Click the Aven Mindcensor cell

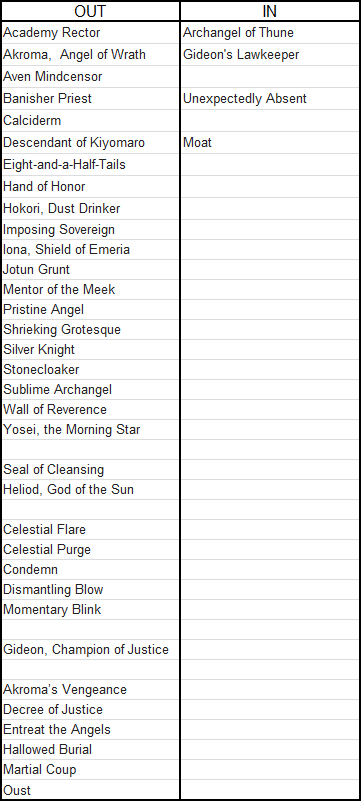coord(90,77)
